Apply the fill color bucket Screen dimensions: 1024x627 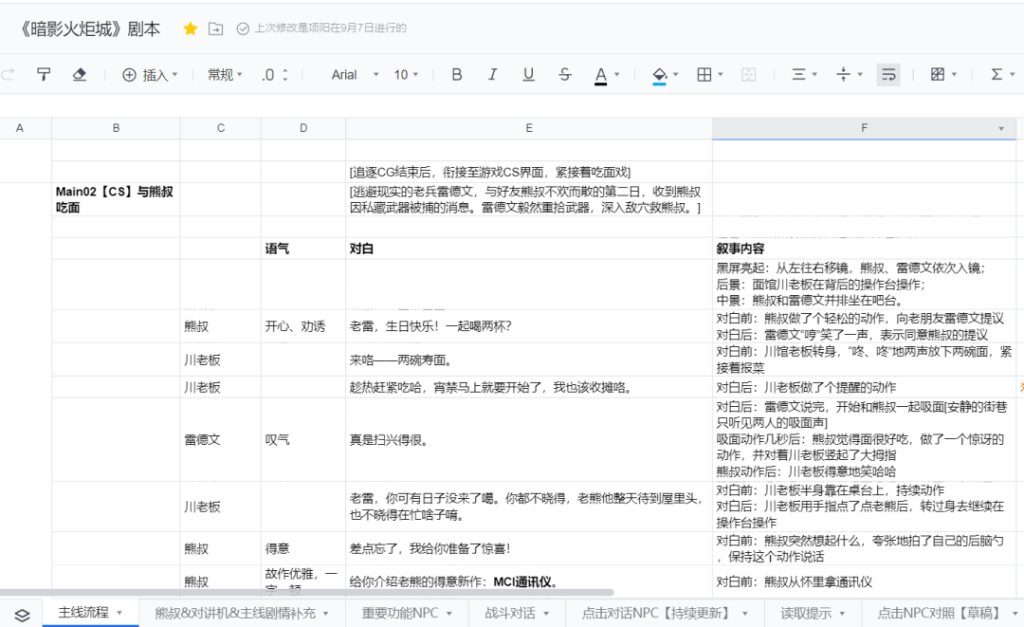coord(660,75)
